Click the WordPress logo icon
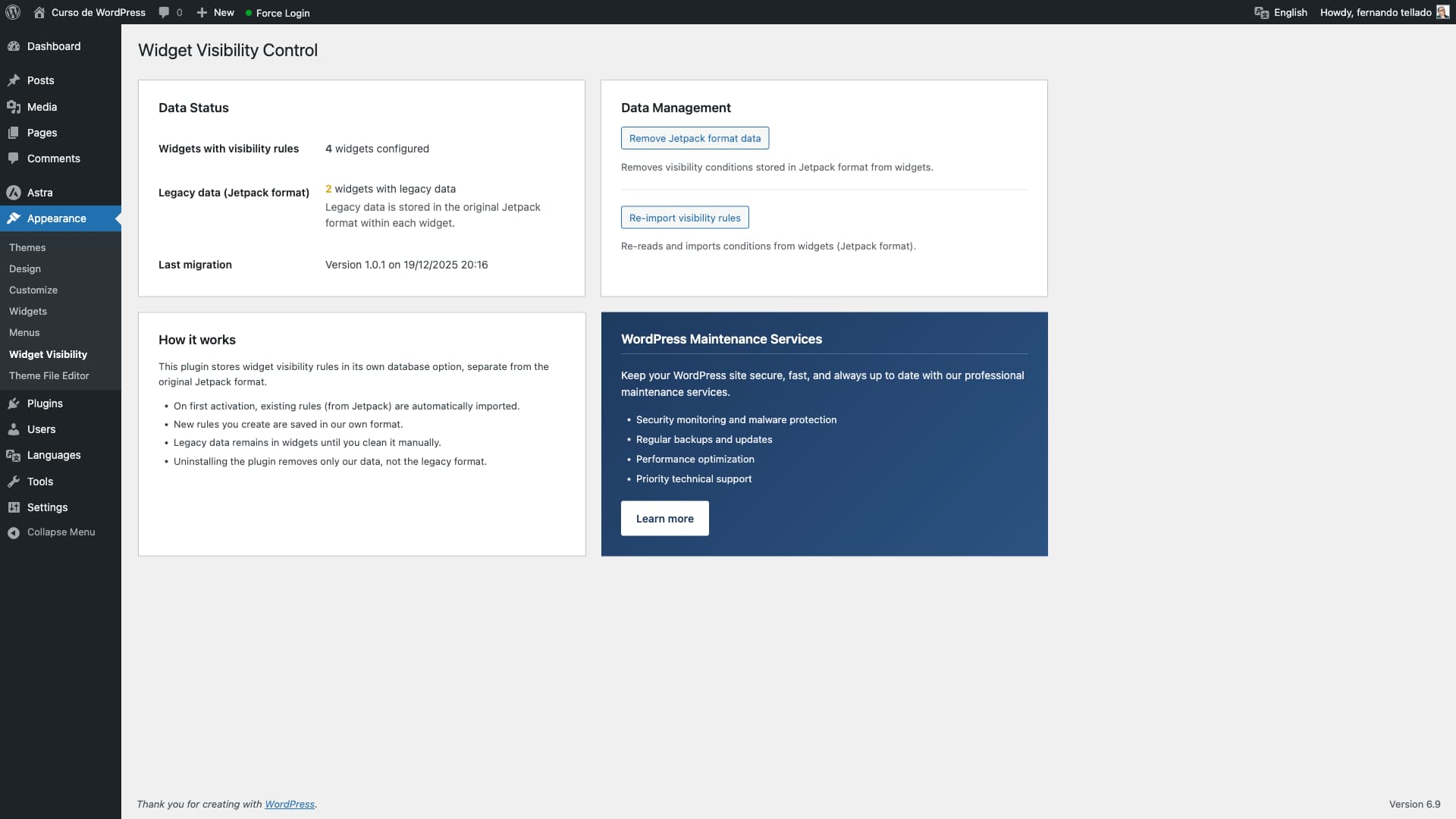Image resolution: width=1456 pixels, height=819 pixels. [x=13, y=12]
